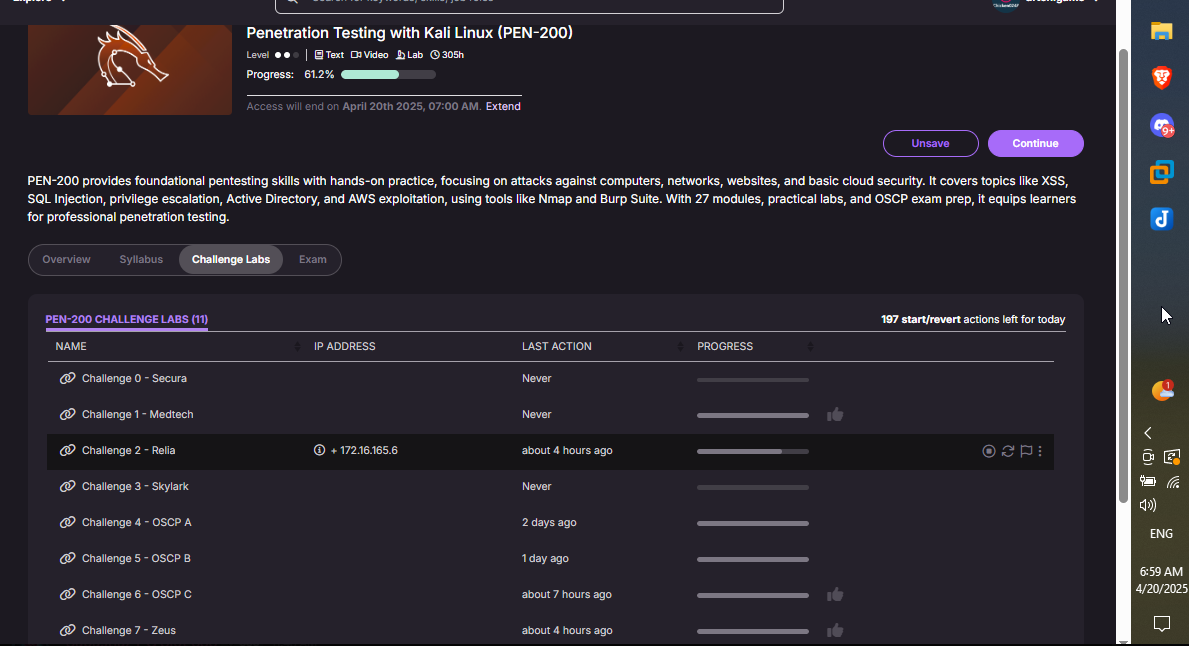Viewport: 1189px width, 646px height.
Task: Click the Extend access link
Action: (x=503, y=106)
